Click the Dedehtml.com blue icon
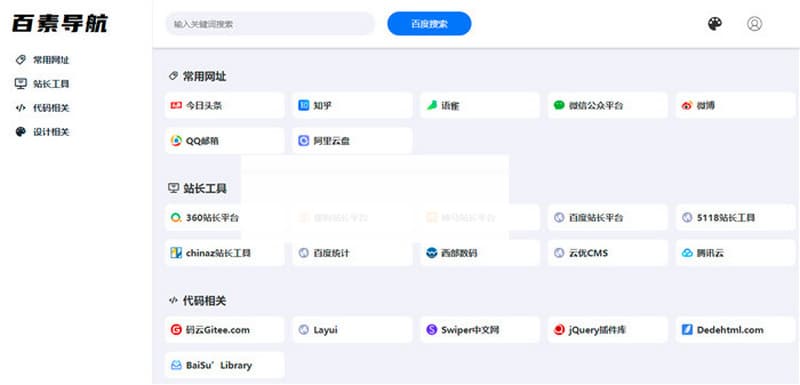The image size is (800, 385). tap(687, 330)
